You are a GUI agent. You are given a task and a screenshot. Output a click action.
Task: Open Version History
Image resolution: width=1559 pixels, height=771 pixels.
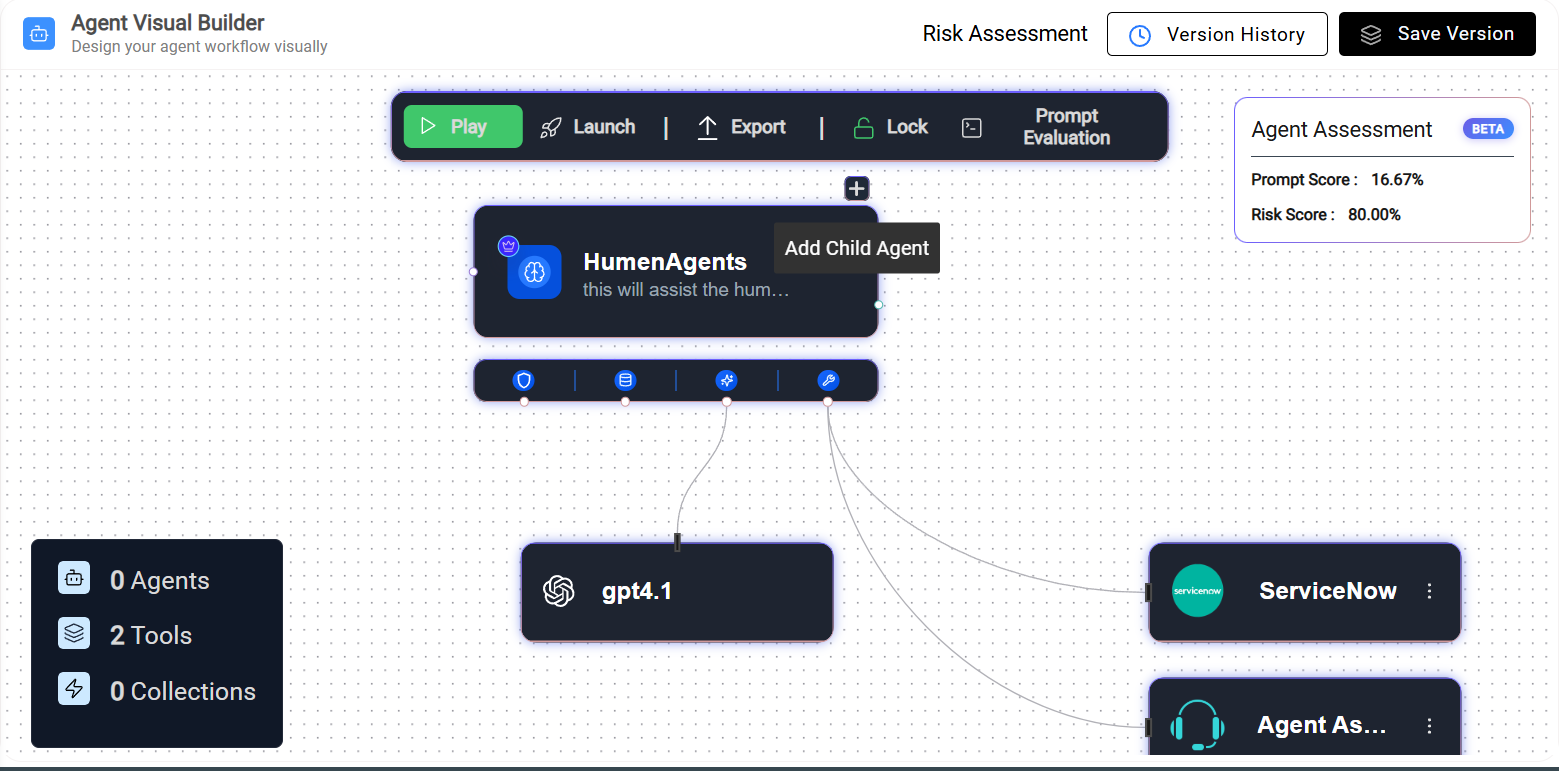click(x=1217, y=34)
